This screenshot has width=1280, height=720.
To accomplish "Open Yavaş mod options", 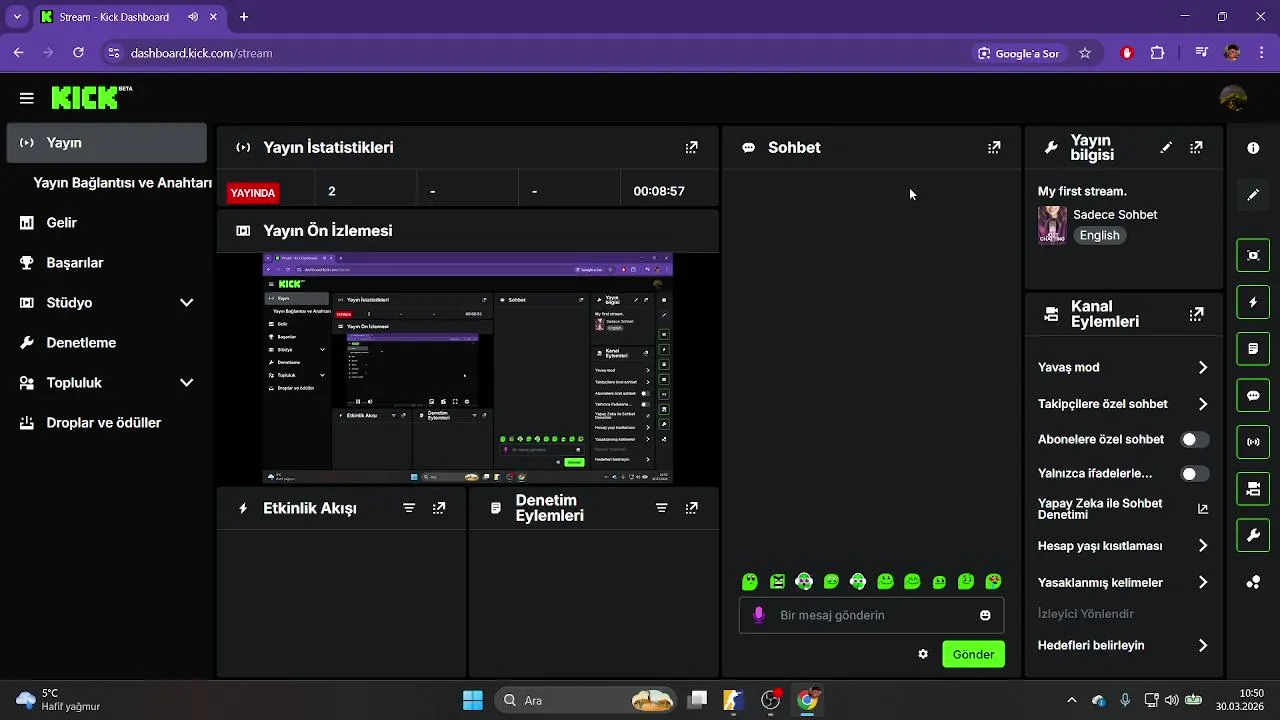I will [x=1124, y=367].
